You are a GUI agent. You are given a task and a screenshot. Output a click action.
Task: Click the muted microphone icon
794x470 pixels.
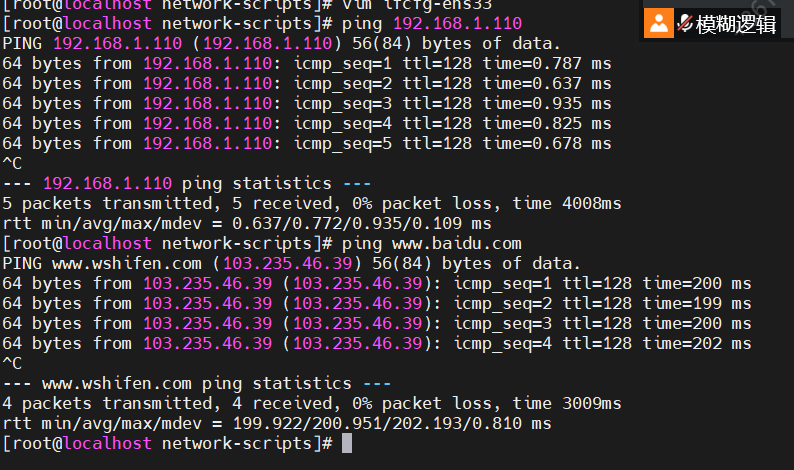pos(685,23)
